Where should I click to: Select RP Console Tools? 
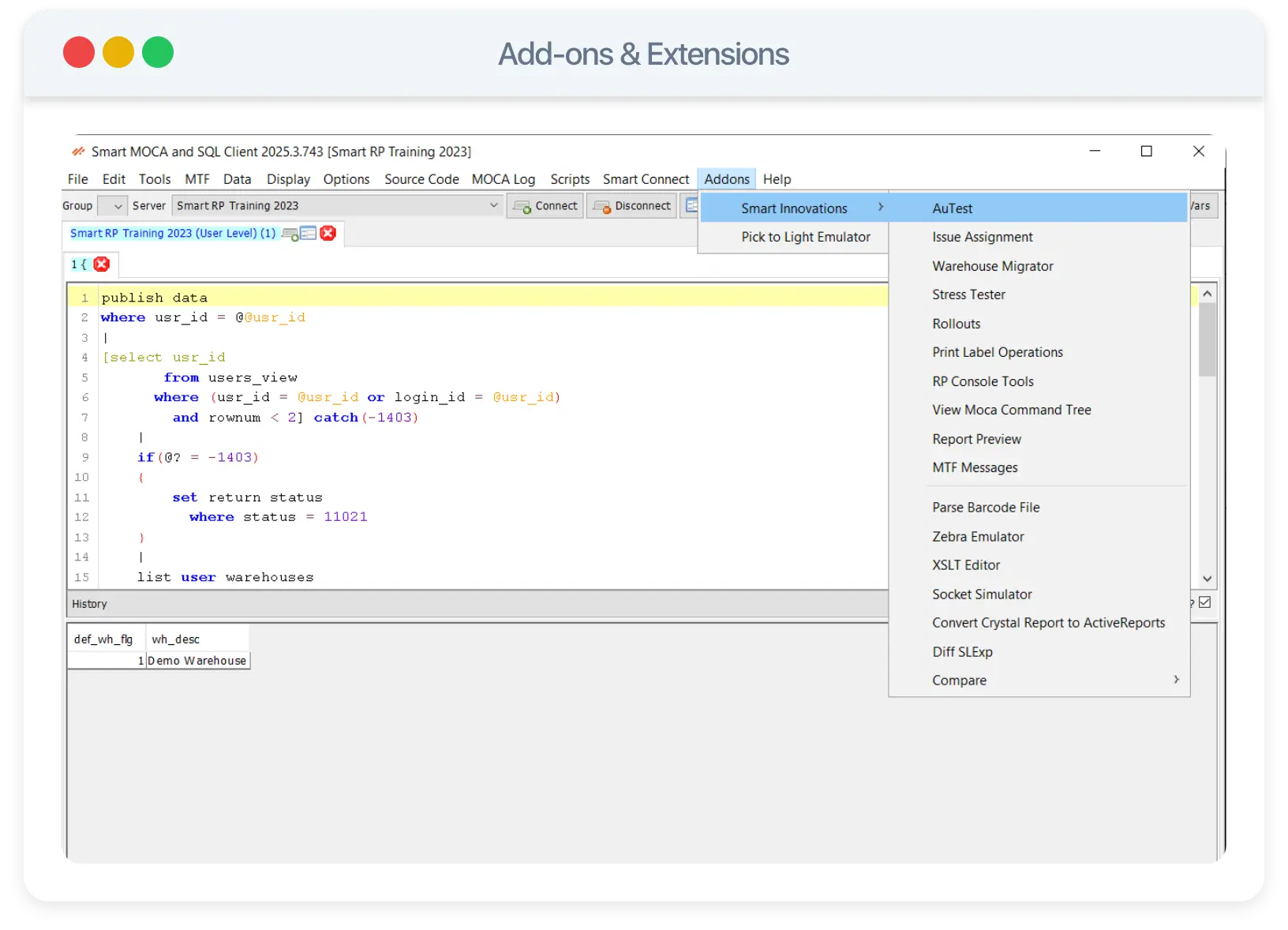click(1039, 381)
